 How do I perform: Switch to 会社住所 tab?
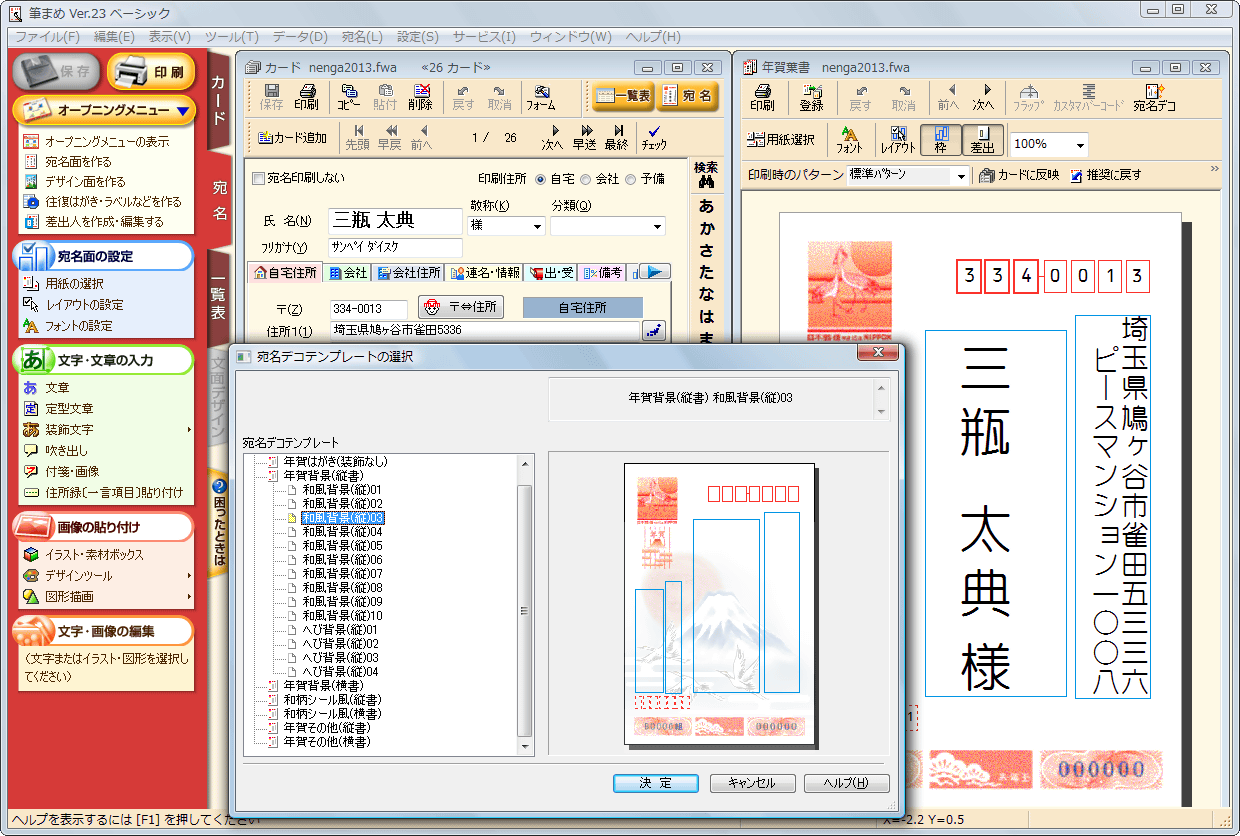point(408,272)
